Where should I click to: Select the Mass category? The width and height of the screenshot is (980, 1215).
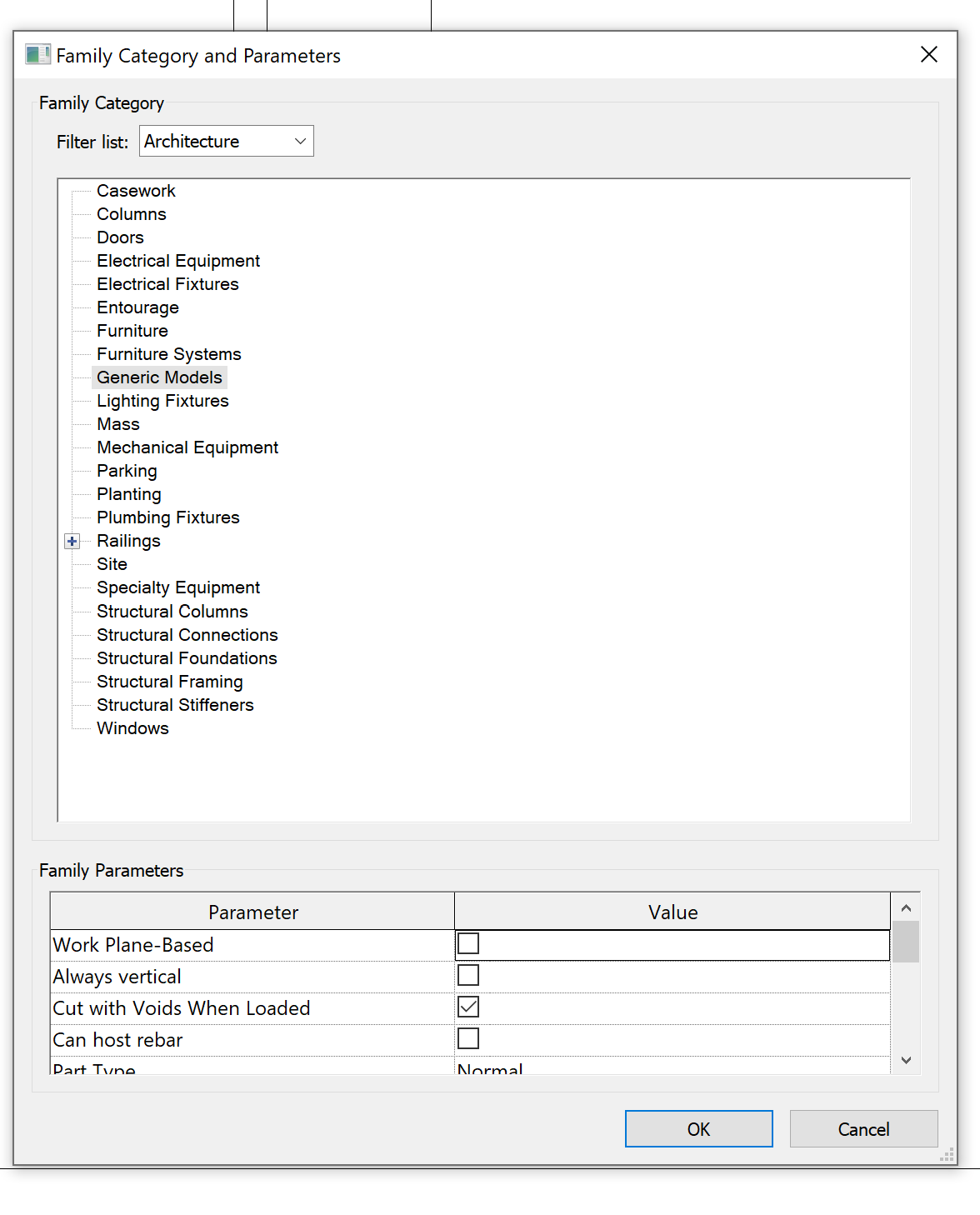[117, 423]
